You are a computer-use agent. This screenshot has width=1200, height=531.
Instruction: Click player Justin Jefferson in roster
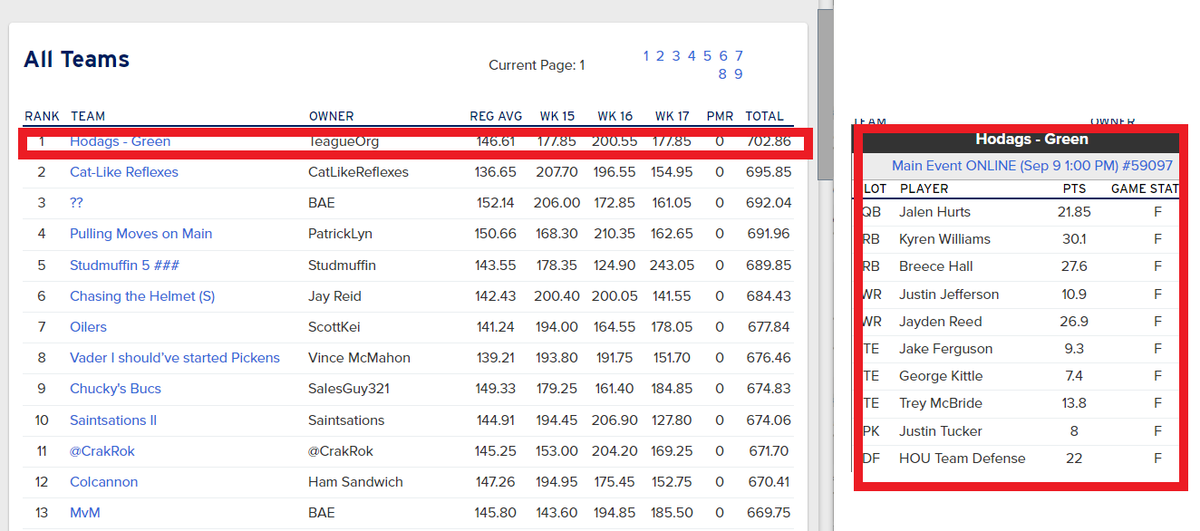[949, 294]
